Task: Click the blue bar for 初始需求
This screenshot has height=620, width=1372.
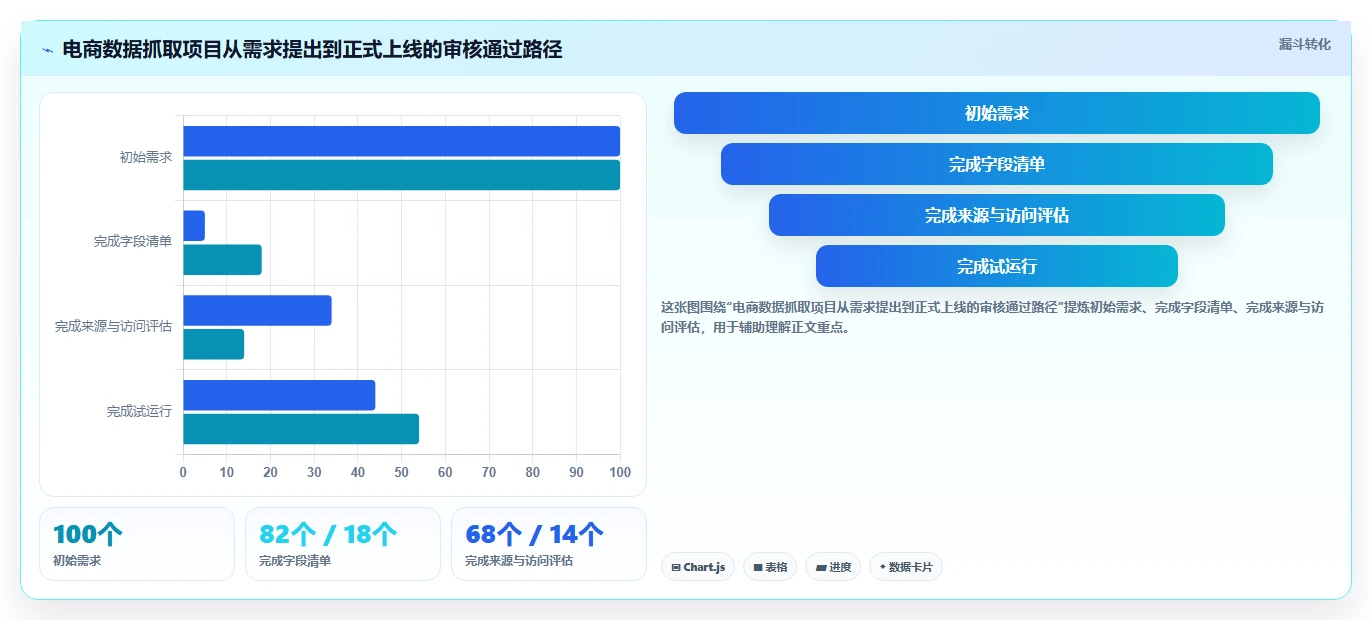Action: click(401, 141)
